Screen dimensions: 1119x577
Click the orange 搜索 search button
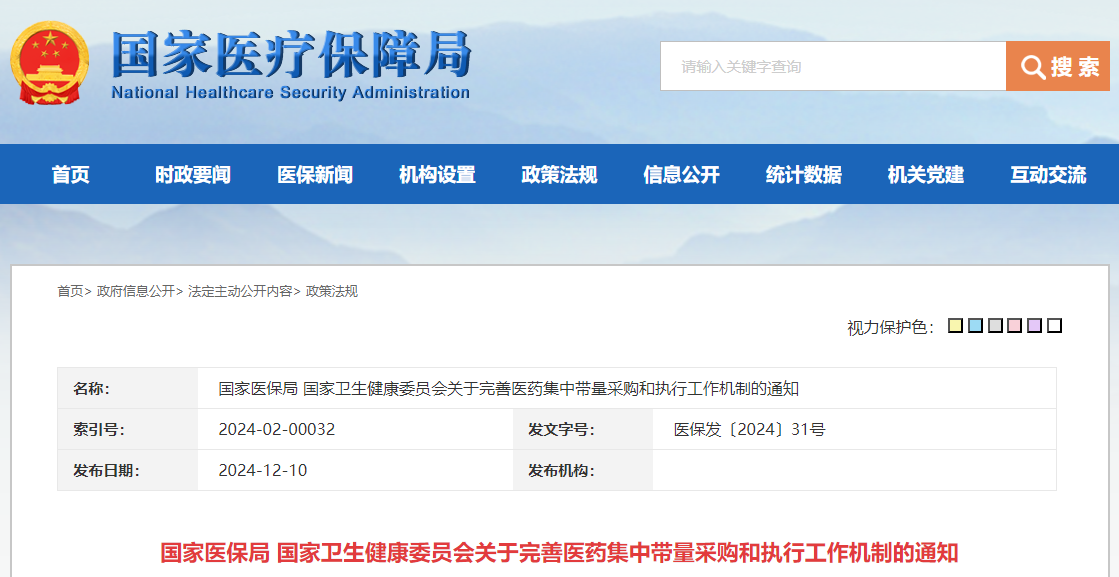1058,66
